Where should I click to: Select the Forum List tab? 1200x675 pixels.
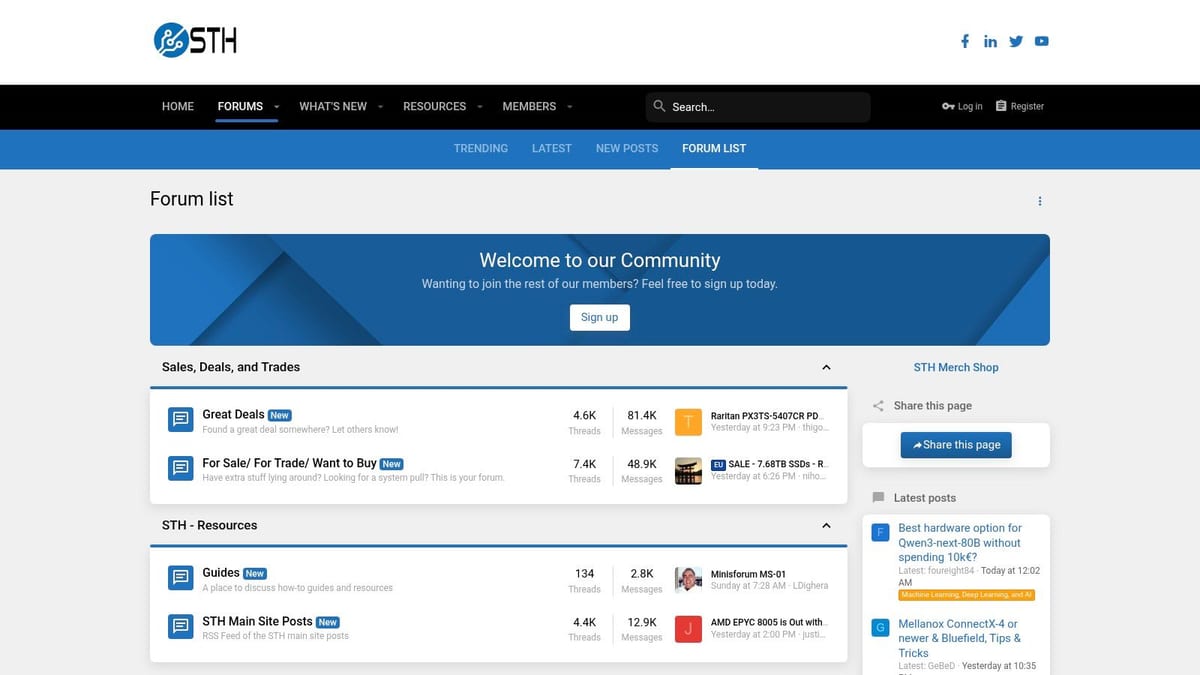[x=714, y=148]
